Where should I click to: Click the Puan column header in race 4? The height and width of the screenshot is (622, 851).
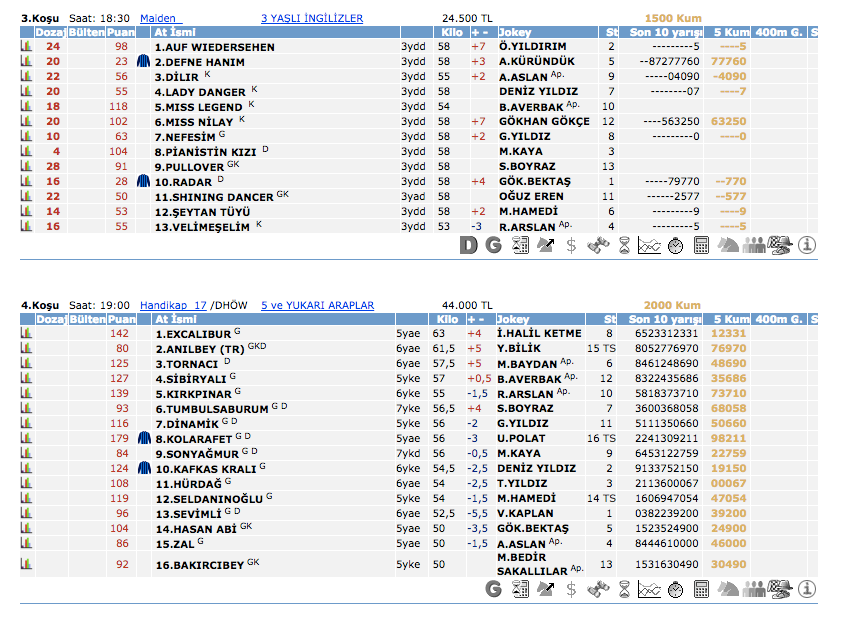tap(121, 318)
